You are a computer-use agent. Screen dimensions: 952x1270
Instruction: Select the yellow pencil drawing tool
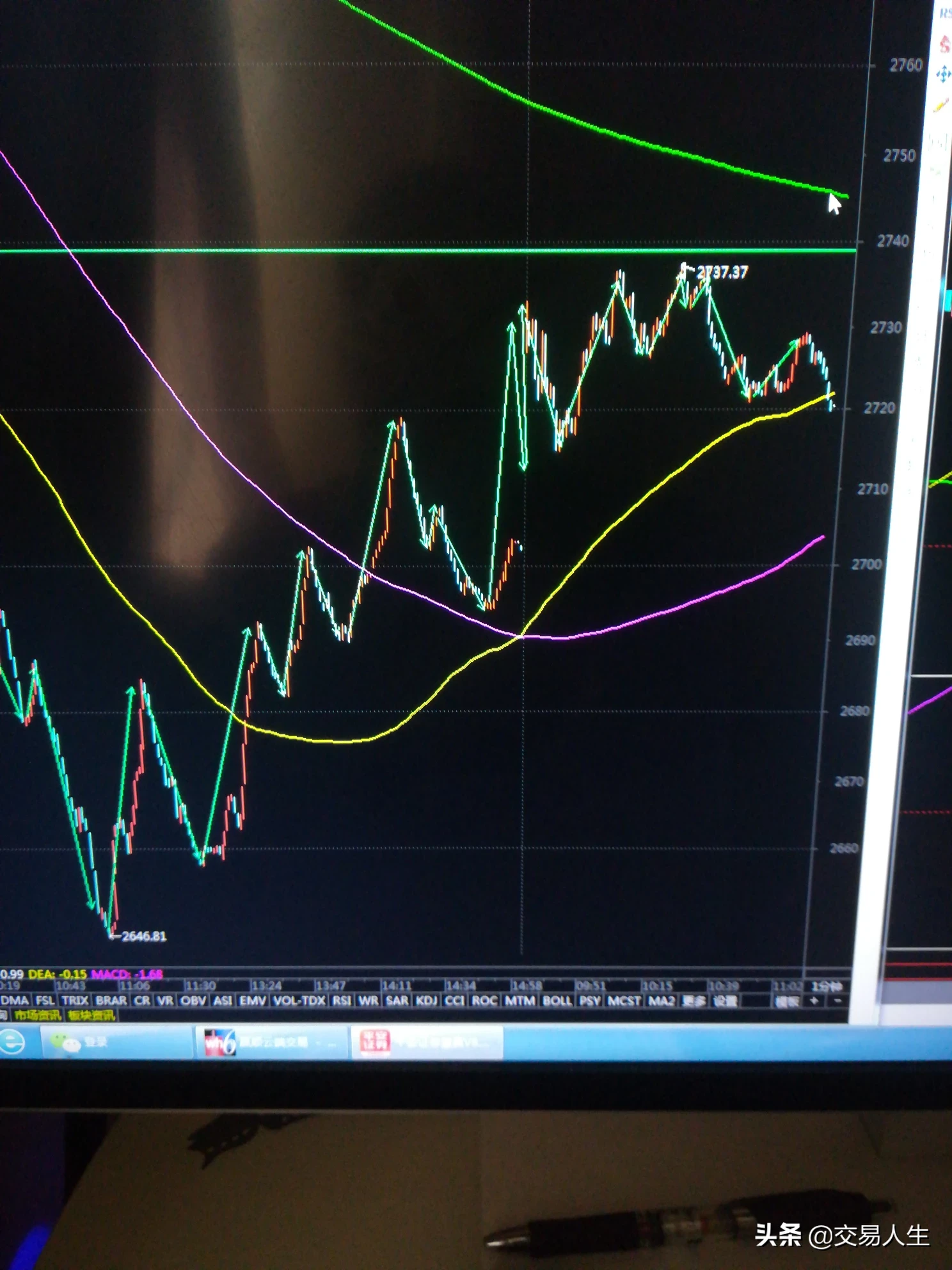pyautogui.click(x=942, y=104)
